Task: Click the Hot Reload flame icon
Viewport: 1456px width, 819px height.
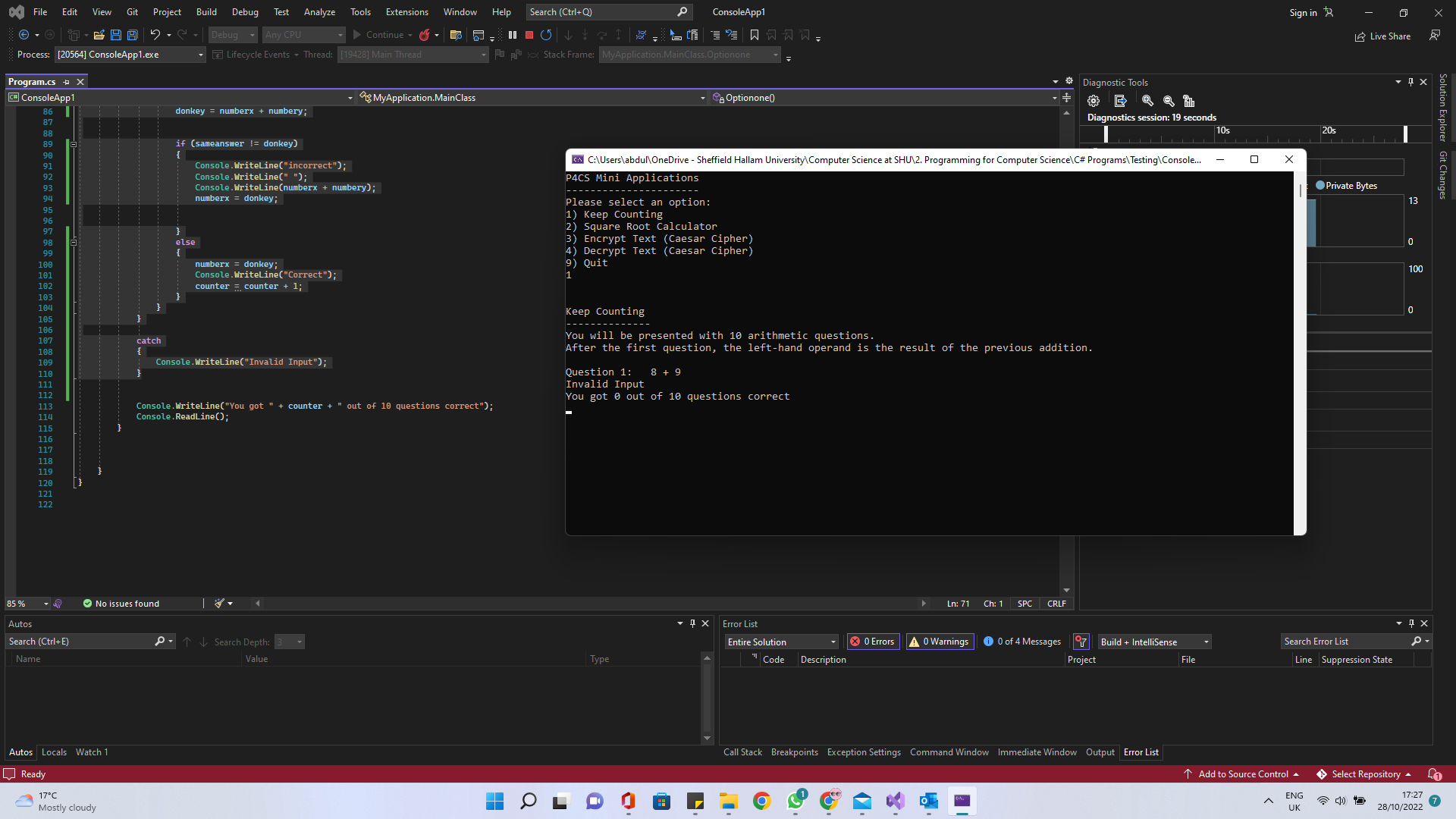Action: pyautogui.click(x=425, y=35)
